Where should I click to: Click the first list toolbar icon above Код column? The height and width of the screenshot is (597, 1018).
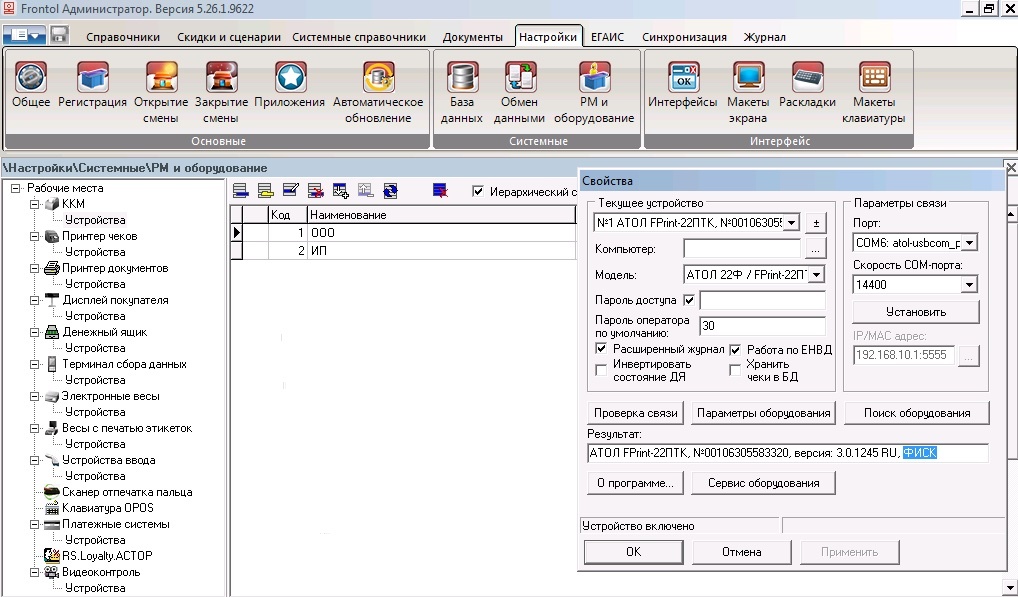240,191
